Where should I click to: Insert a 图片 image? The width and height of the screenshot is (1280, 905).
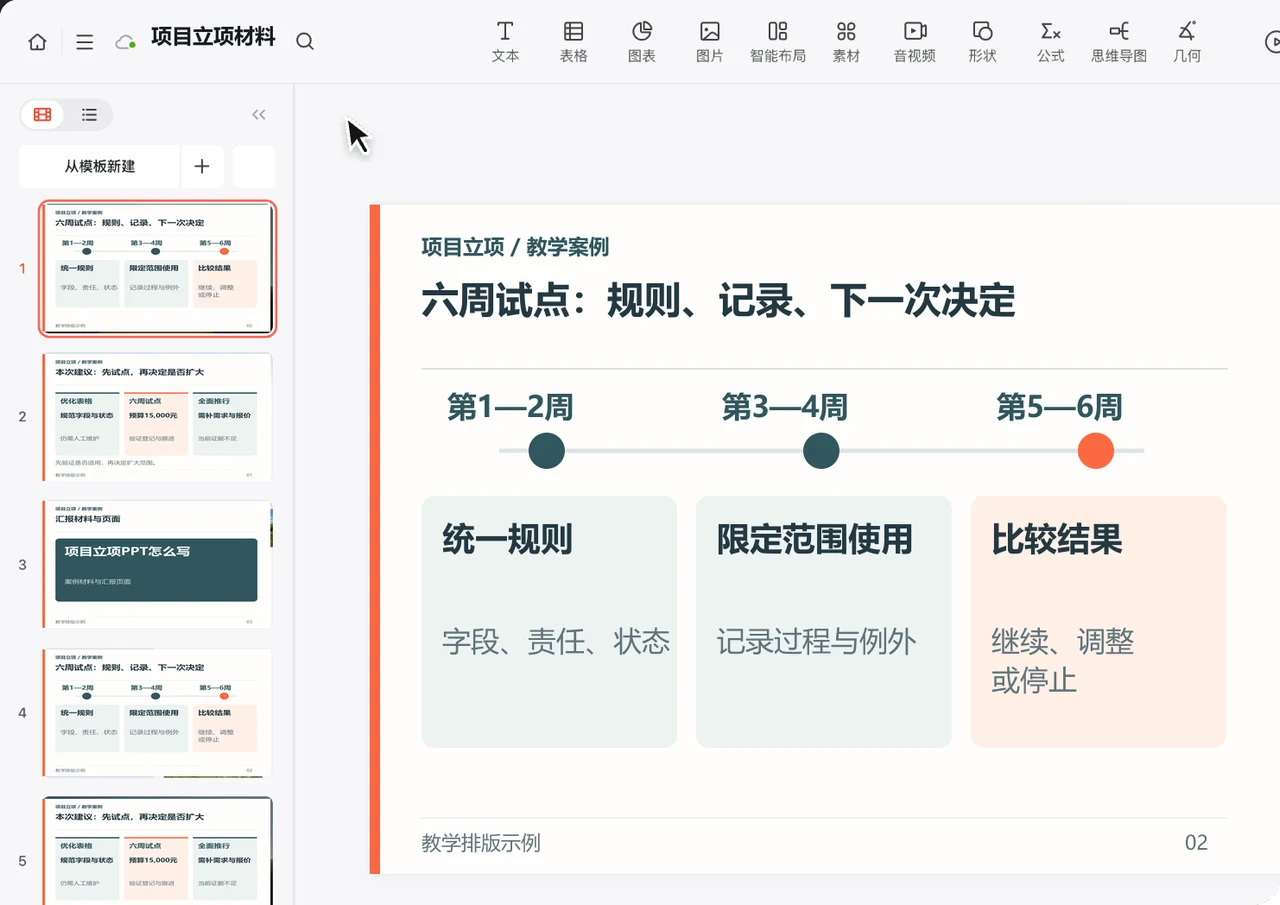coord(710,42)
